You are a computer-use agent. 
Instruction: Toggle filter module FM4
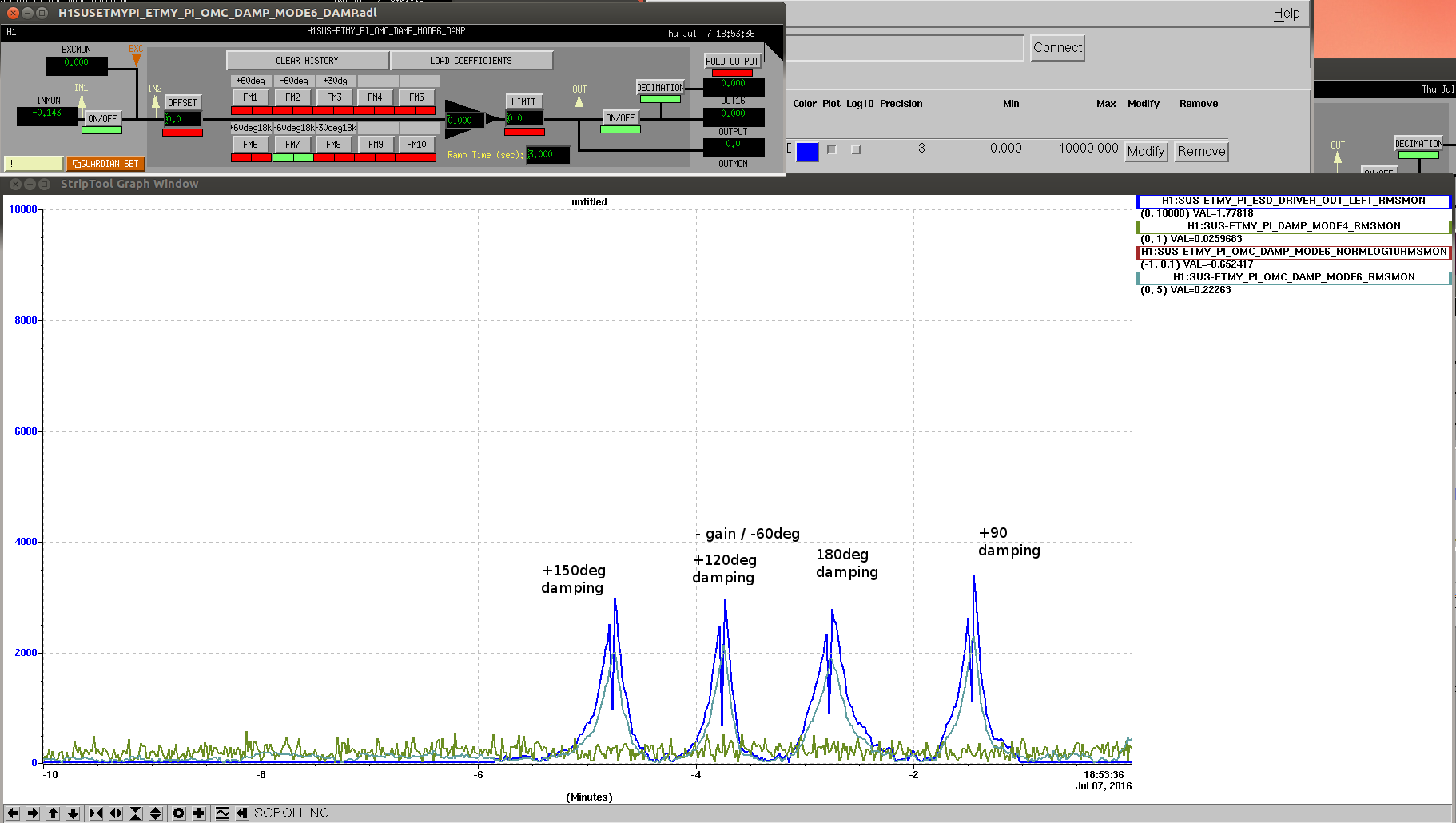coord(375,97)
